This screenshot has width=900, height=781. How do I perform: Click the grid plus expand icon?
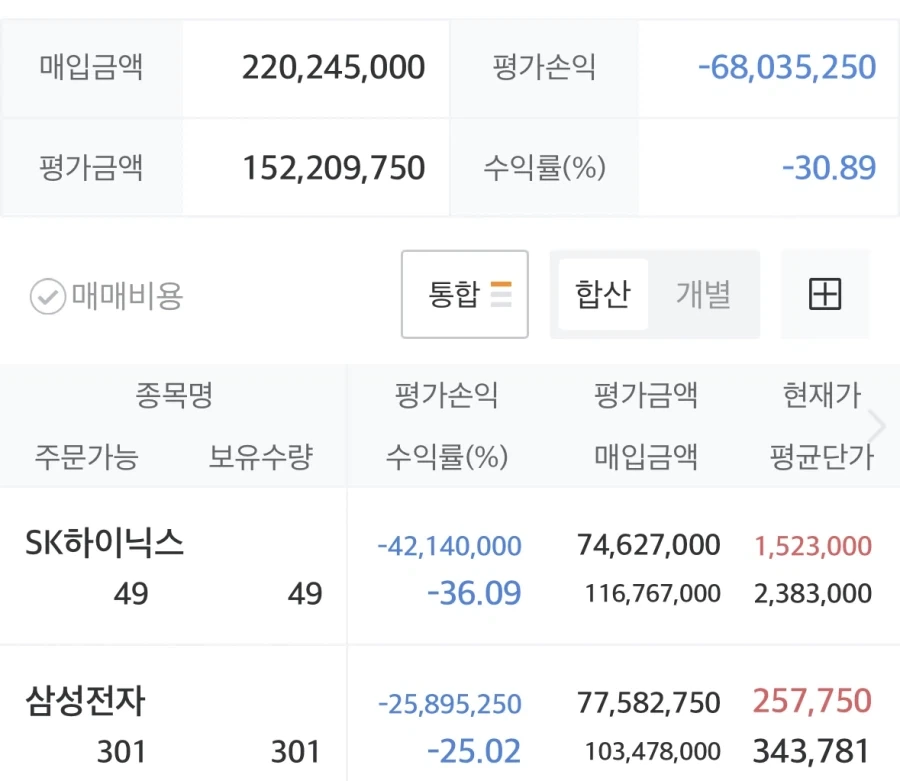(825, 294)
